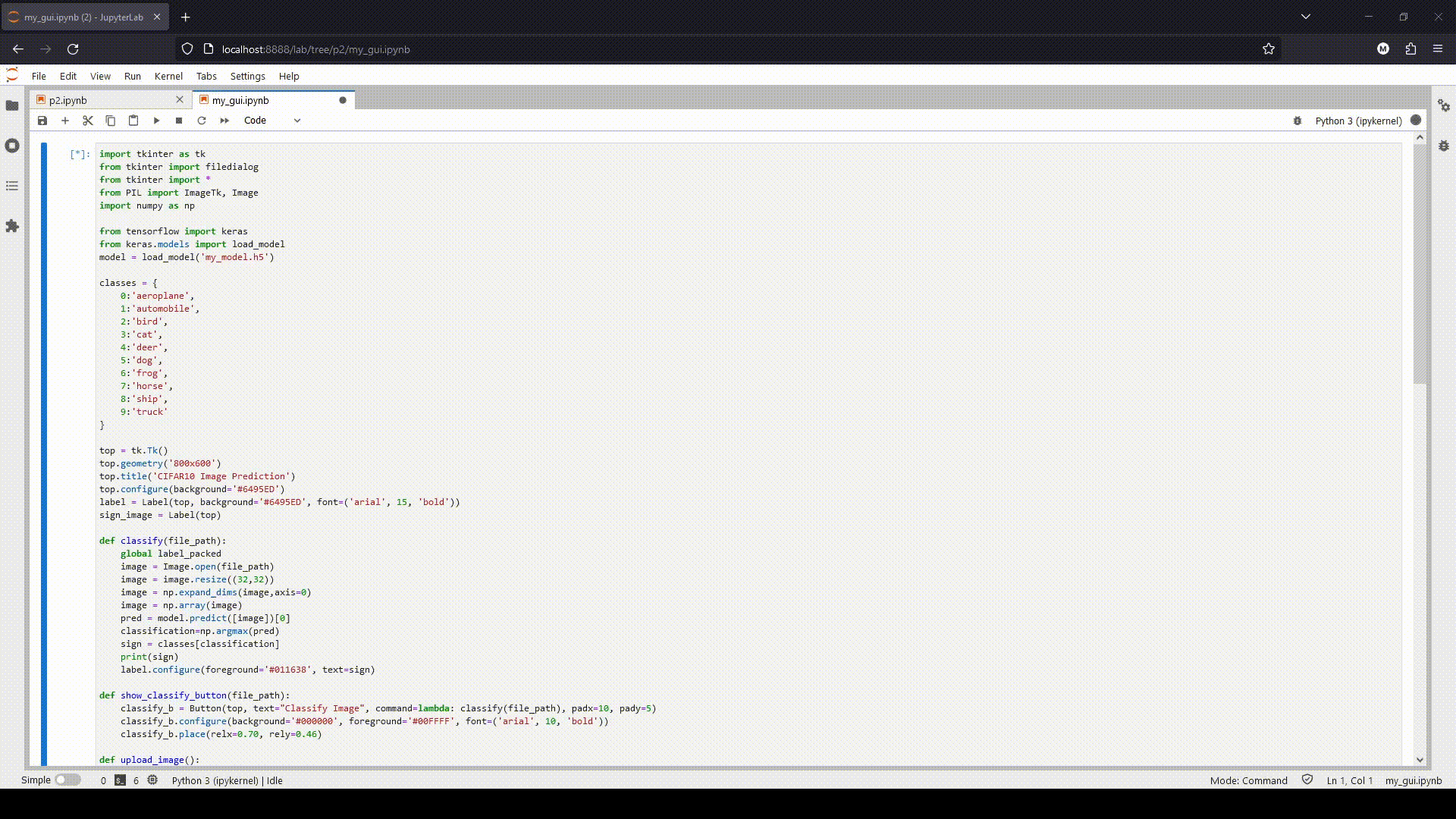Close the p2.ipynb tab
The width and height of the screenshot is (1456, 819).
[x=180, y=99]
